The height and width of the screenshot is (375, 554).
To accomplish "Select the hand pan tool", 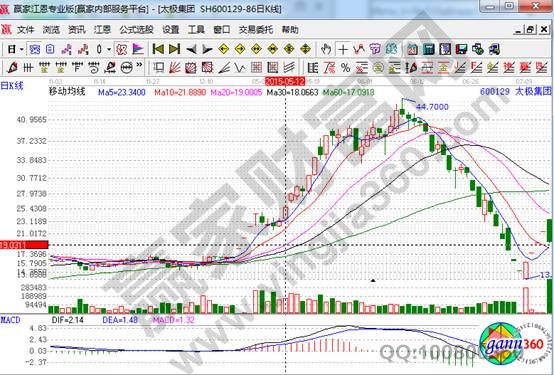I will (x=326, y=49).
